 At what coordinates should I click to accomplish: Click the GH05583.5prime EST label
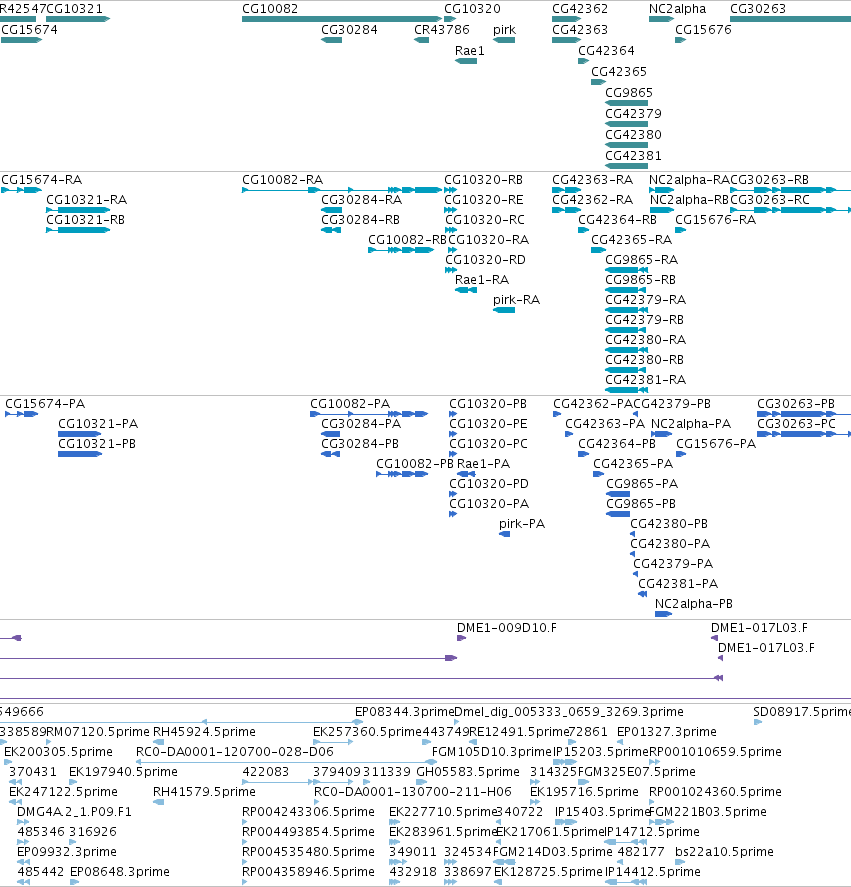tap(468, 772)
